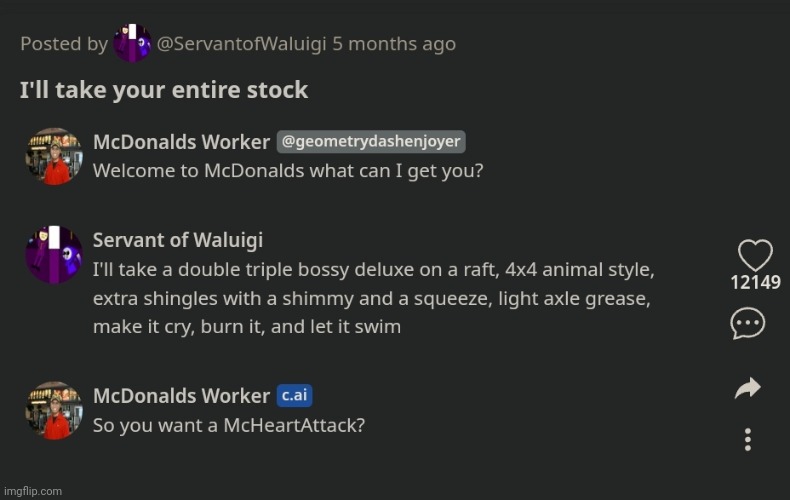This screenshot has width=790, height=500.
Task: Click the Servant of Waluigi name
Action: point(178,240)
